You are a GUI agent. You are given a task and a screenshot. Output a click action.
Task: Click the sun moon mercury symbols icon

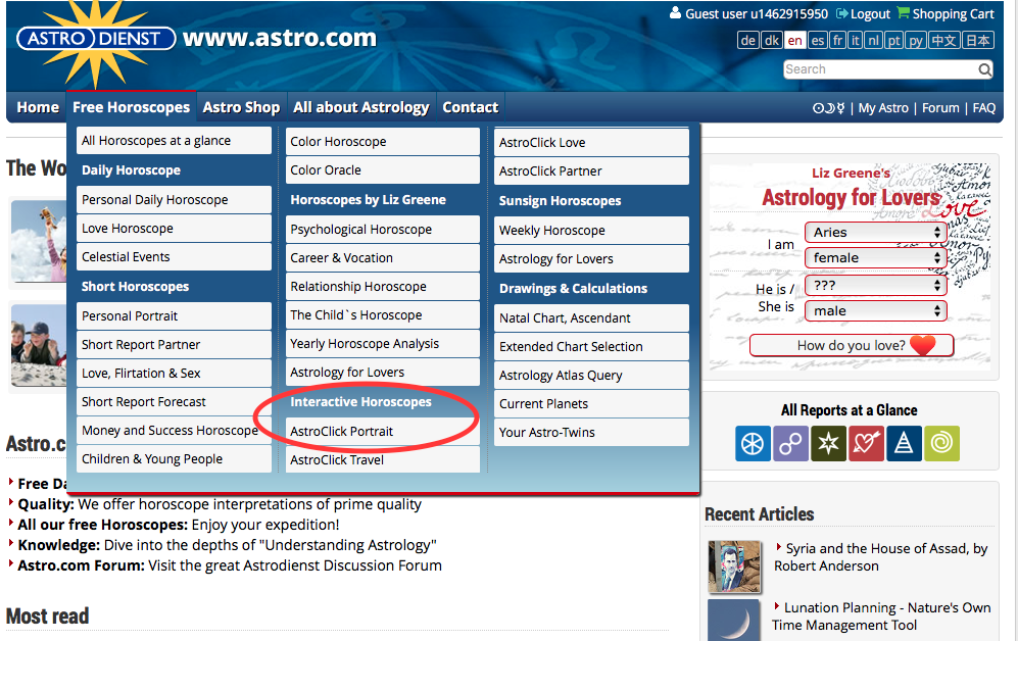pos(828,108)
